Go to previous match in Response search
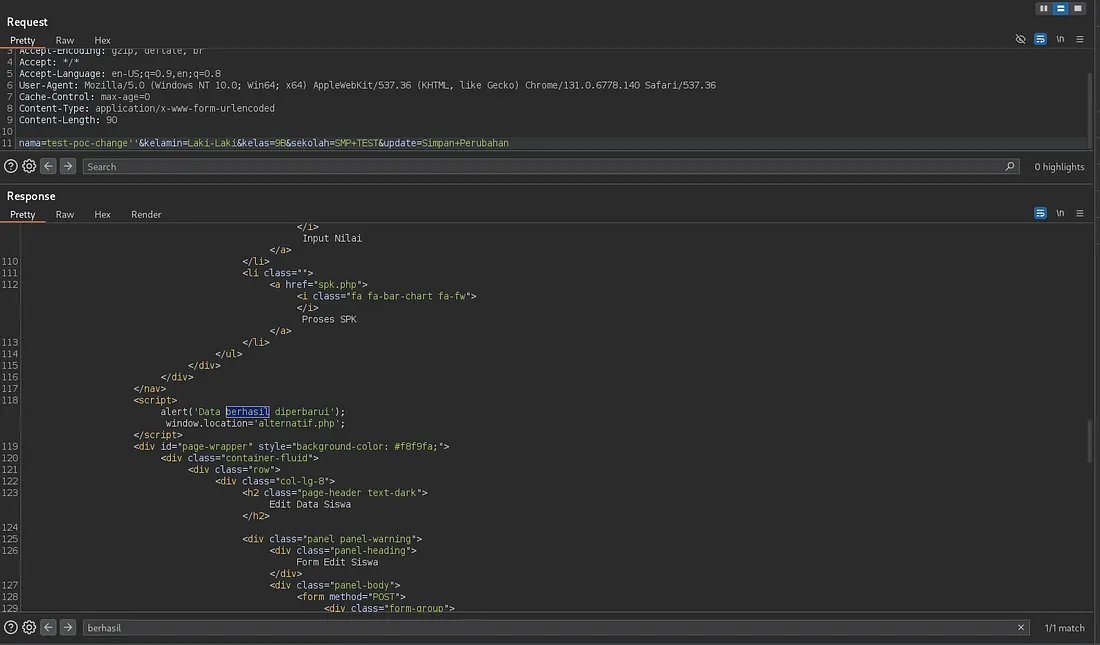1100x645 pixels. click(x=48, y=627)
